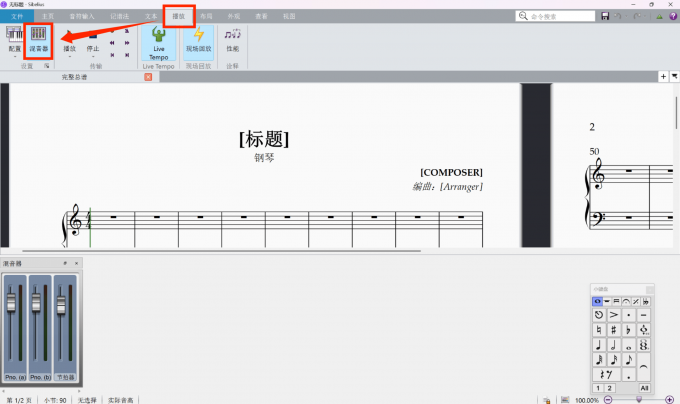Expand the 配置 dropdown arrow
This screenshot has height=404, width=680.
(14, 57)
